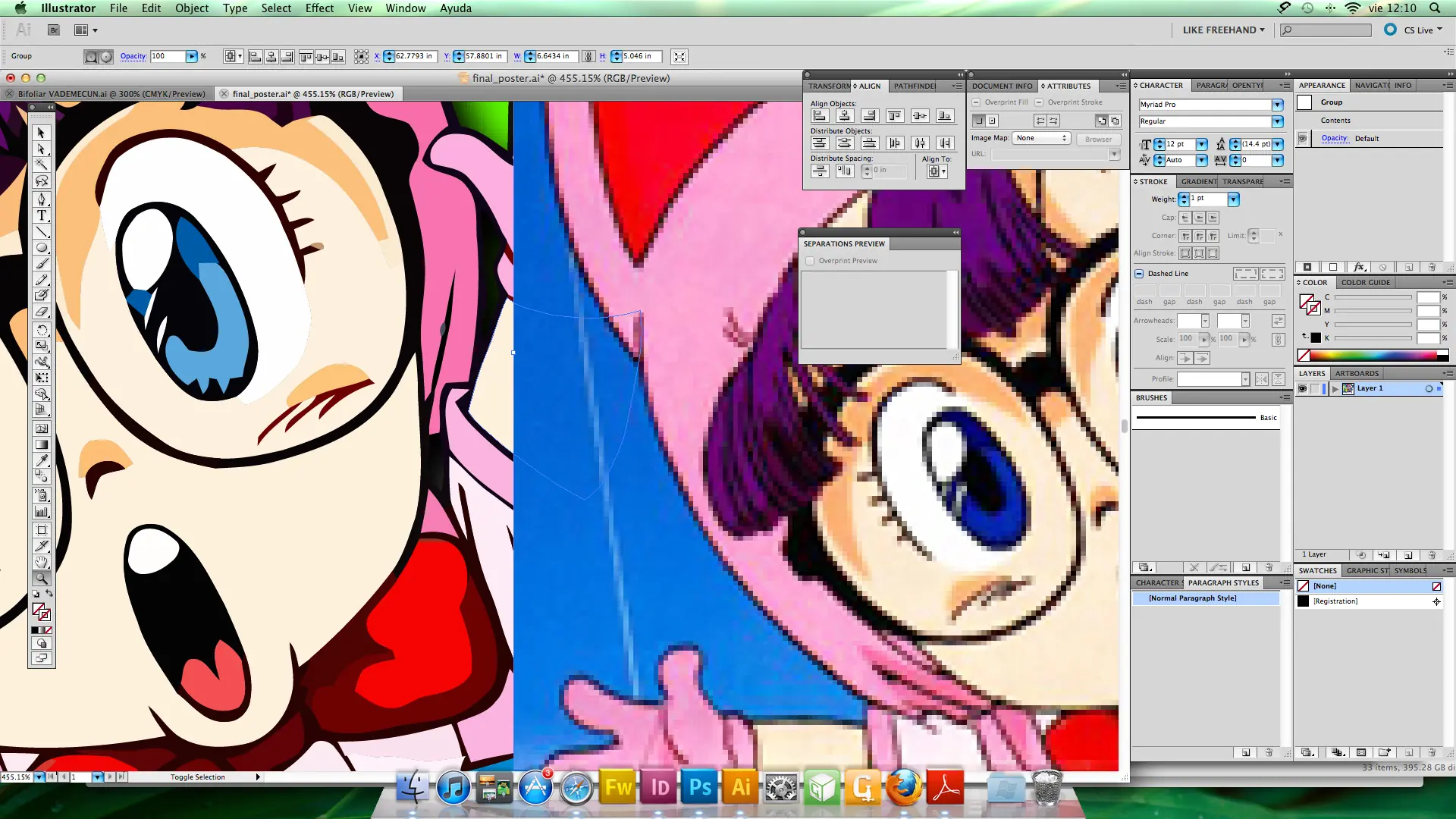Open Firefox from the Dock
Viewport: 1456px width, 819px height.
pos(903,787)
